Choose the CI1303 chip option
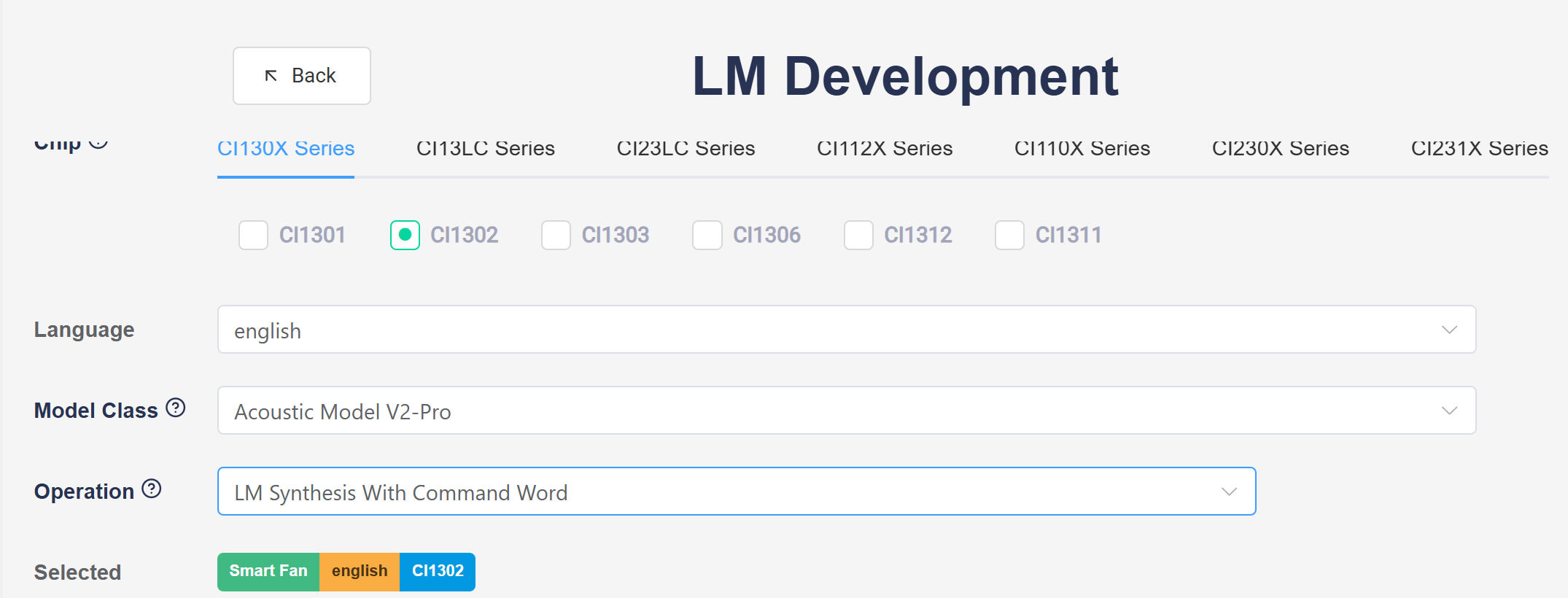1568x598 pixels. [x=556, y=235]
